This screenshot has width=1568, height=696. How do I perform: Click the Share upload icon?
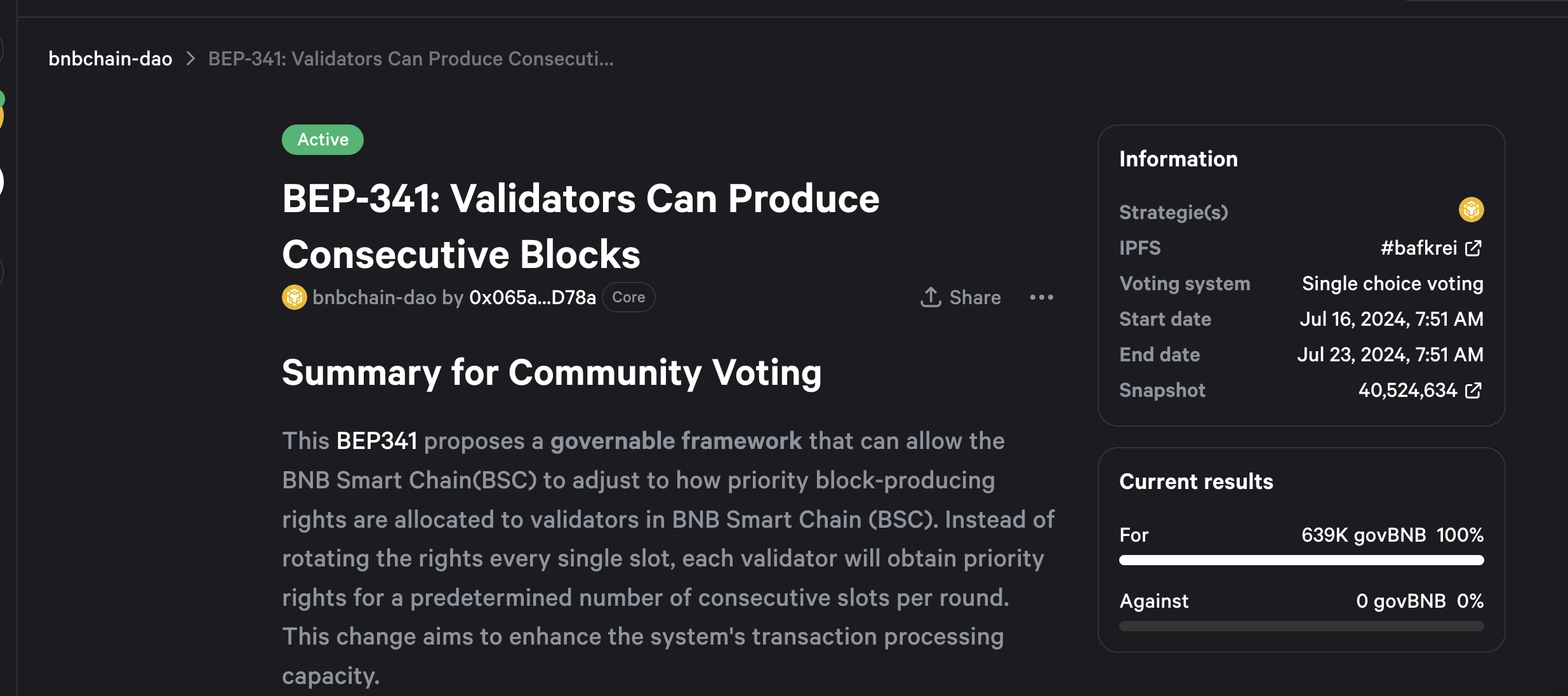(931, 297)
